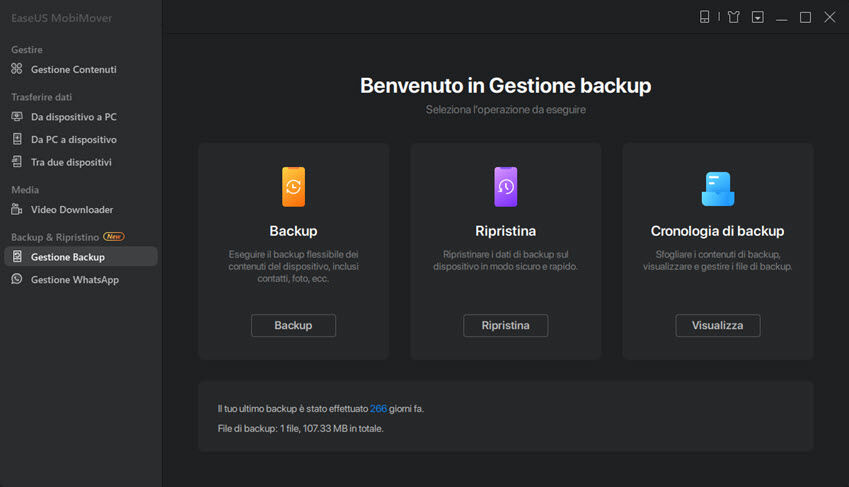The width and height of the screenshot is (849, 487).
Task: Click the New badge beside Backup & Ripristino
Action: (114, 237)
